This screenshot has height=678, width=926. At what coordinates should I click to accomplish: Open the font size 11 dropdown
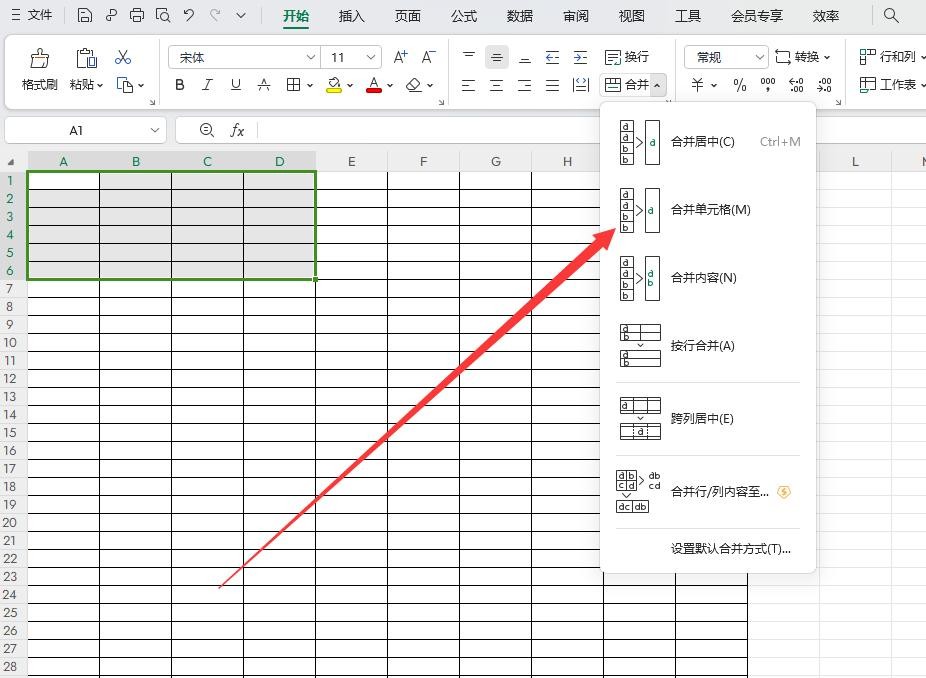pyautogui.click(x=371, y=58)
